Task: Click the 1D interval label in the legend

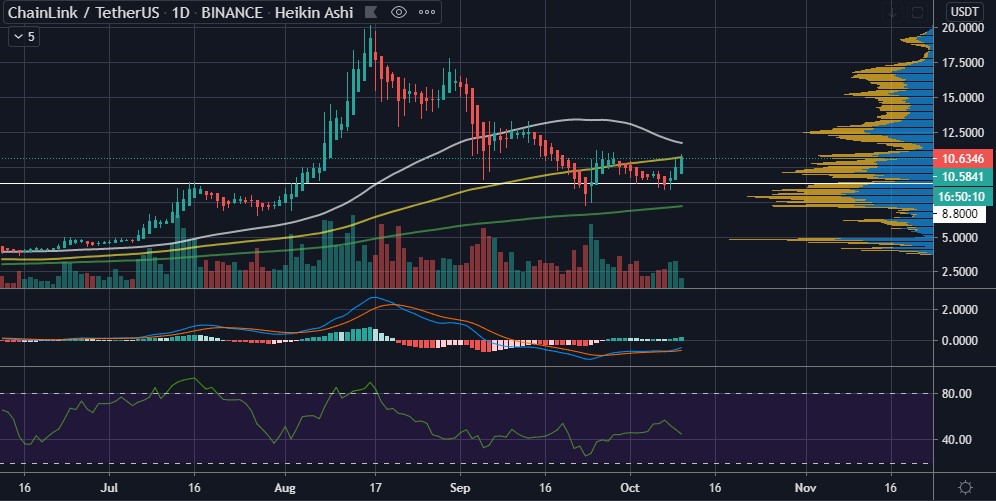Action: click(180, 12)
